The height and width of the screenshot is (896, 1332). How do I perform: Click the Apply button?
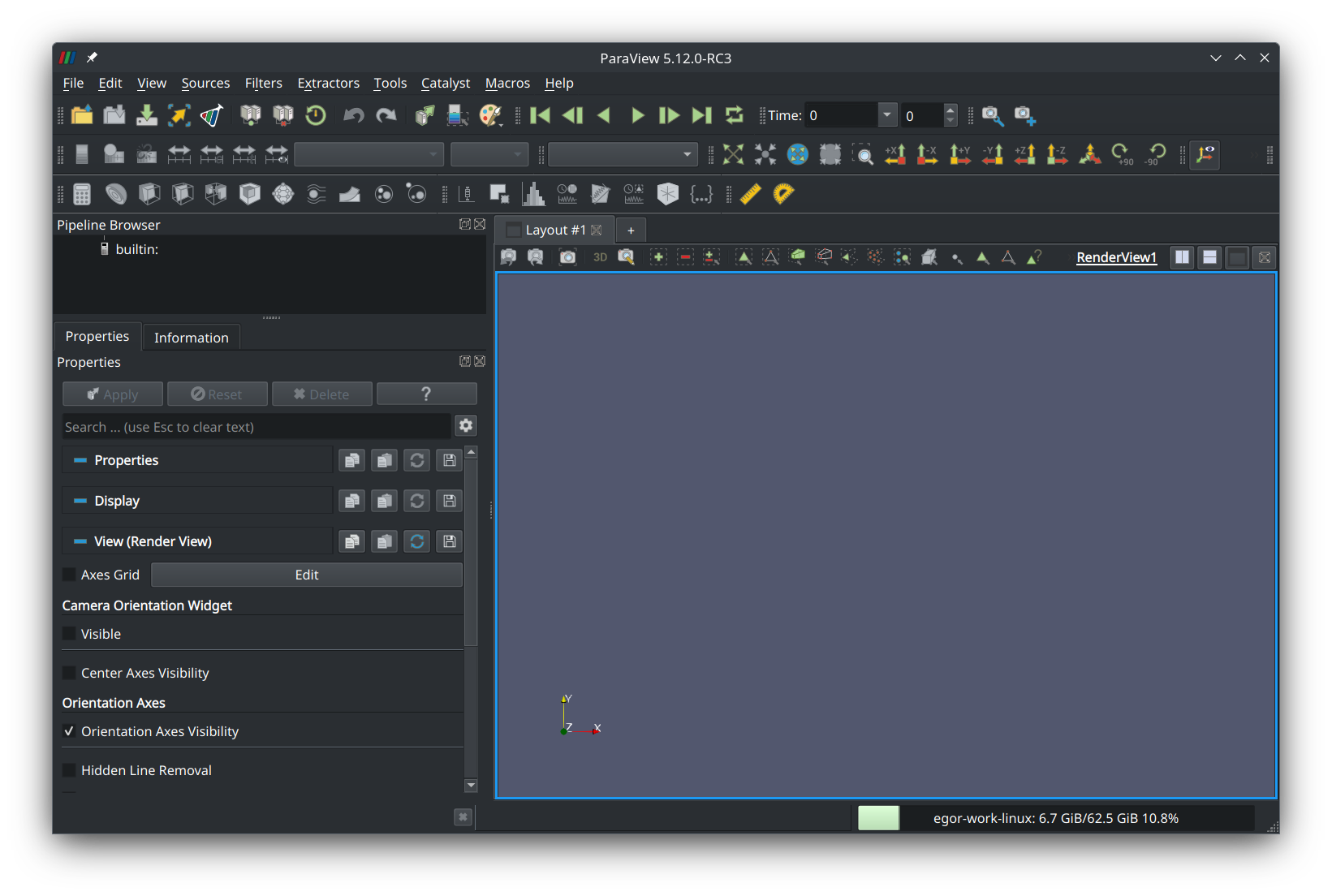(113, 394)
